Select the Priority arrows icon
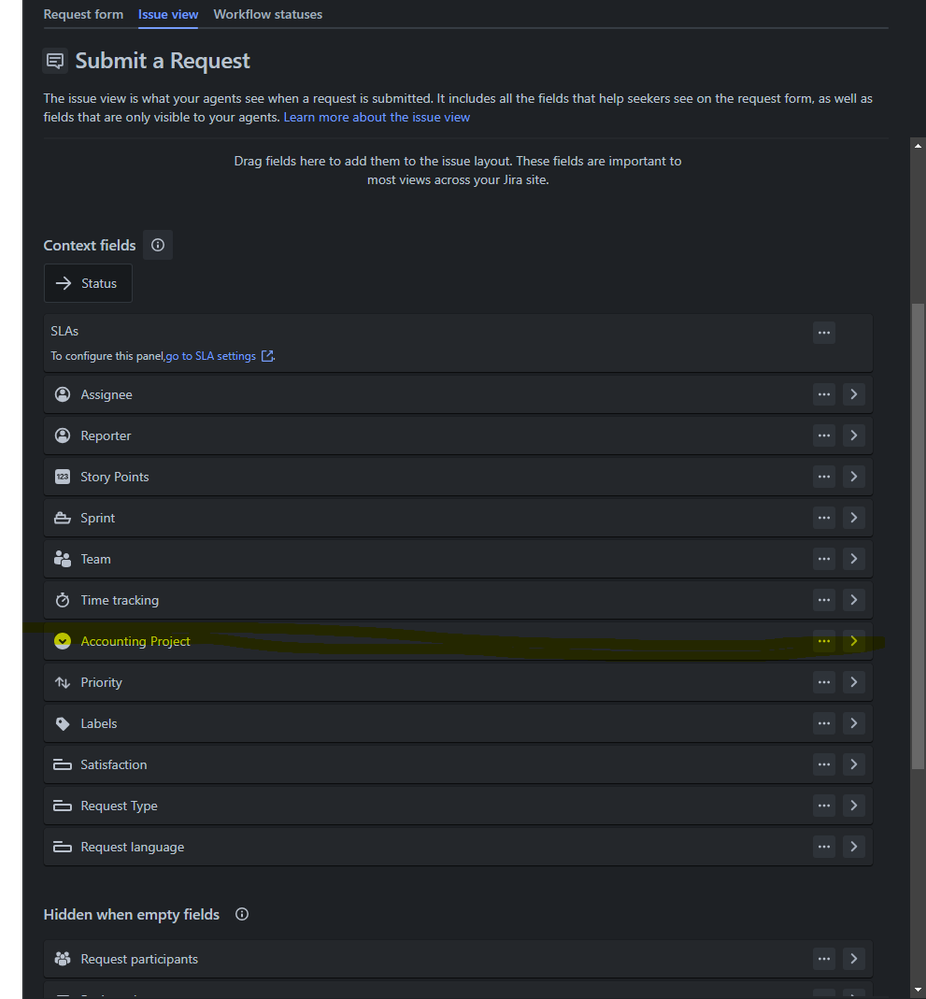This screenshot has height=999, width=926. [x=63, y=681]
